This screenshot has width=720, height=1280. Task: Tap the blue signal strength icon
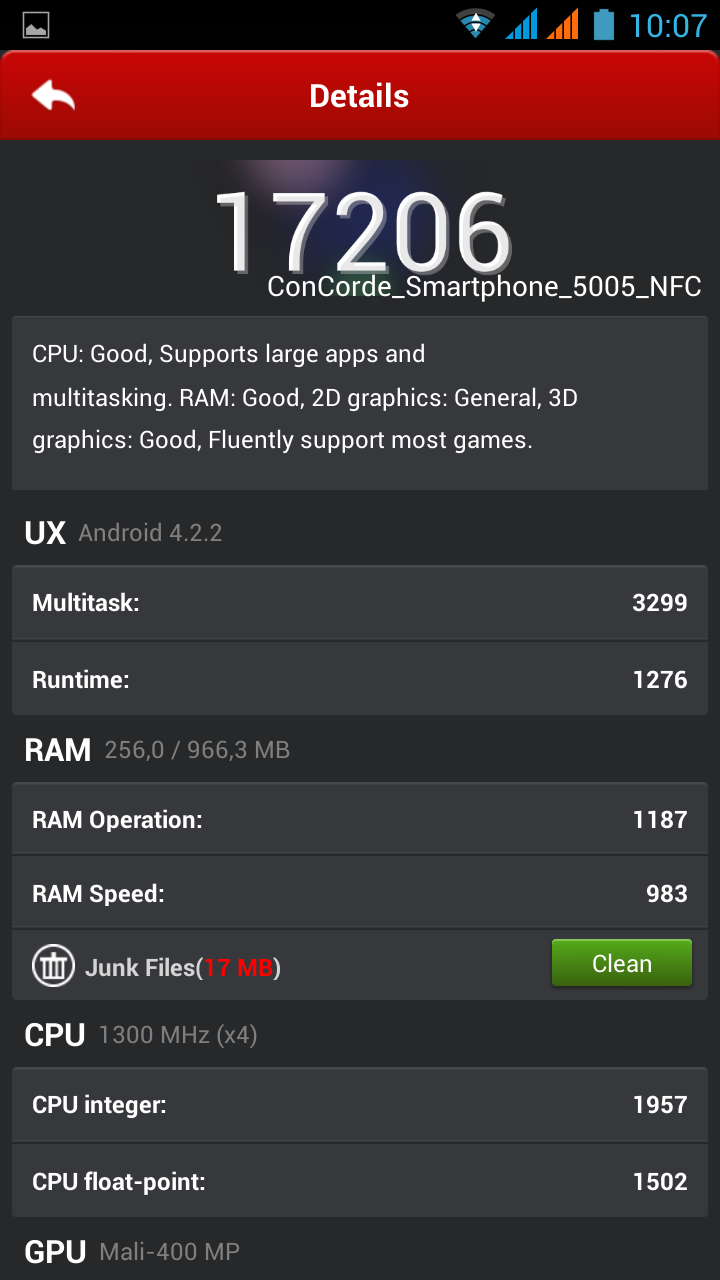click(x=521, y=24)
